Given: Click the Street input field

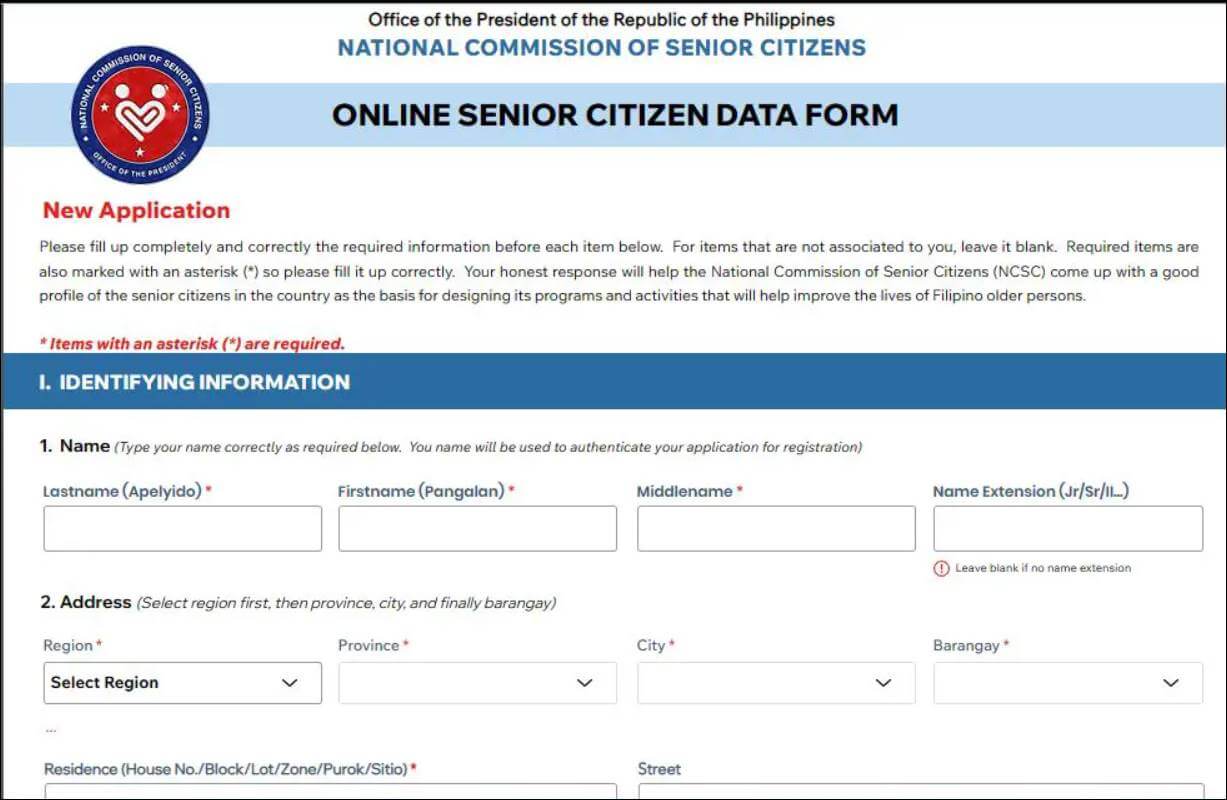Looking at the screenshot, I should 920,791.
